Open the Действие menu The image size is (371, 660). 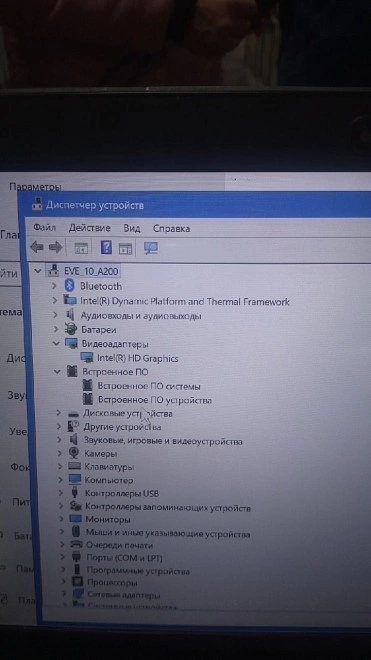coord(89,228)
